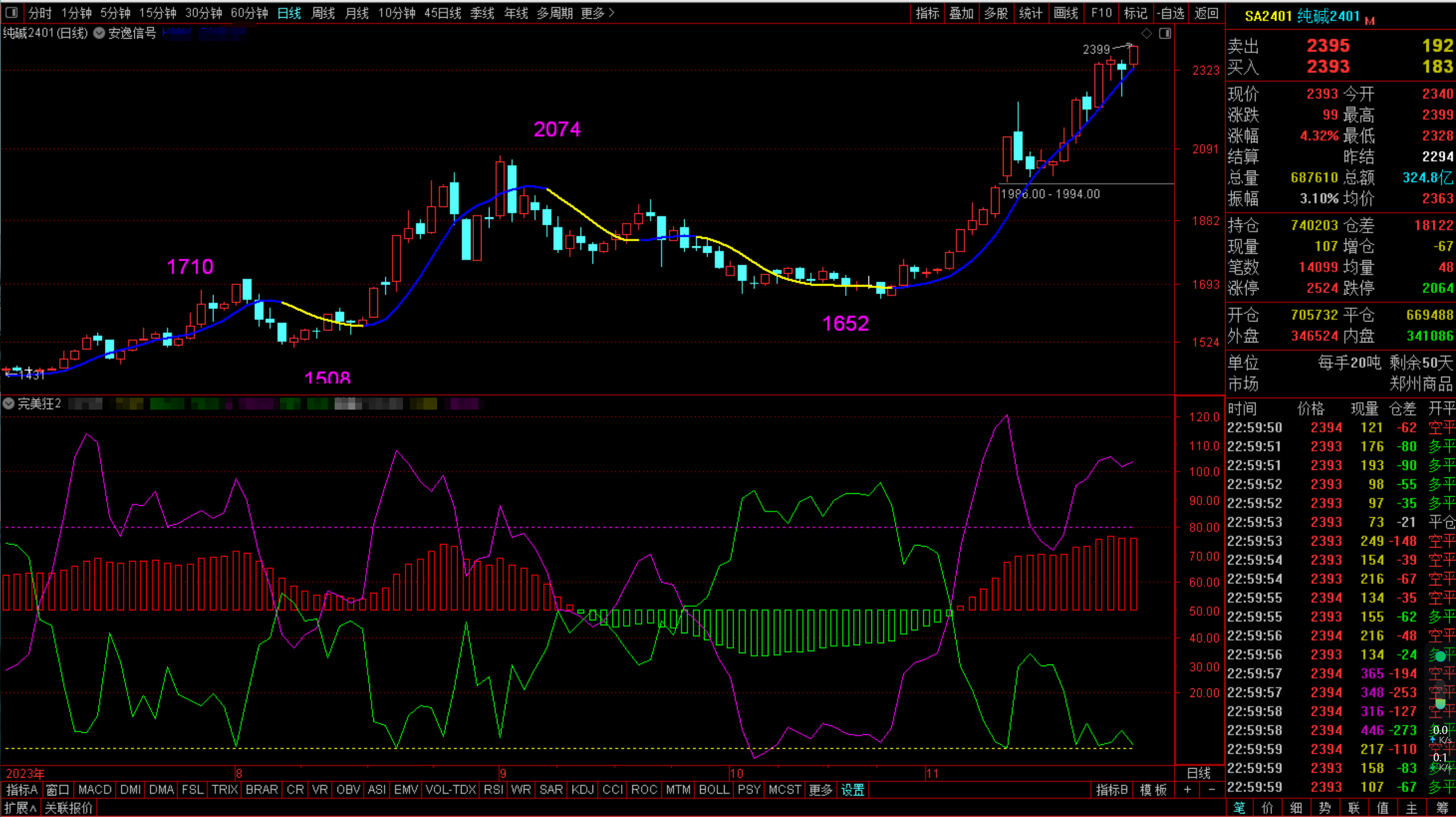Viewport: 1456px width, 817px height.
Task: Toggle the chart panel layout icon
Action: (x=1165, y=34)
